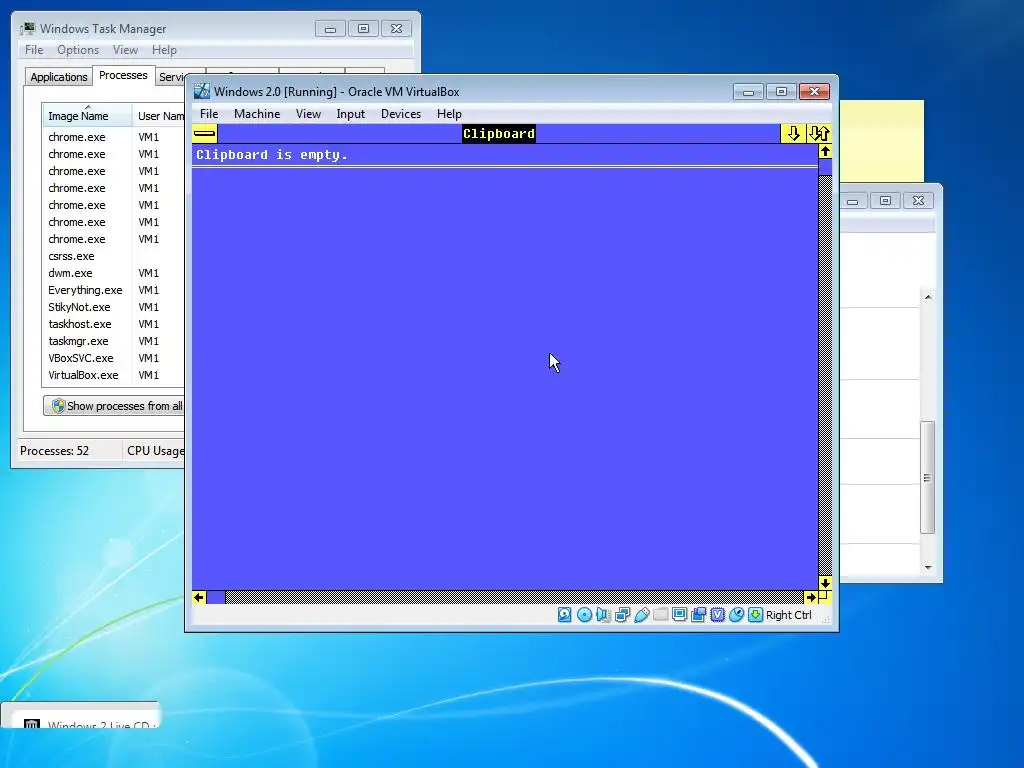Click the Right Ctrl host key label

pos(788,615)
